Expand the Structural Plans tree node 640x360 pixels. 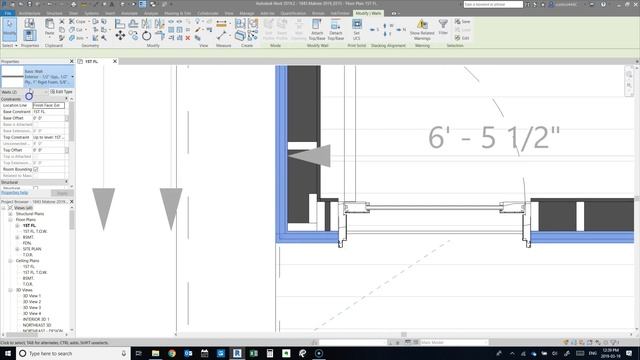pos(11,214)
